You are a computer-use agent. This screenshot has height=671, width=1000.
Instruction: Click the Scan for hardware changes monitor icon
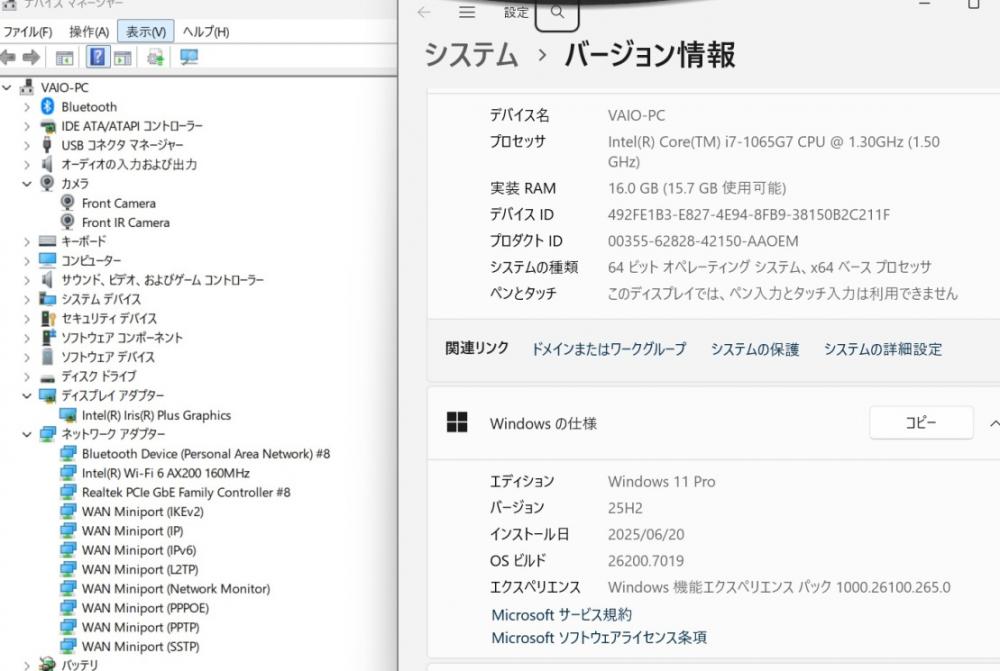coord(189,57)
